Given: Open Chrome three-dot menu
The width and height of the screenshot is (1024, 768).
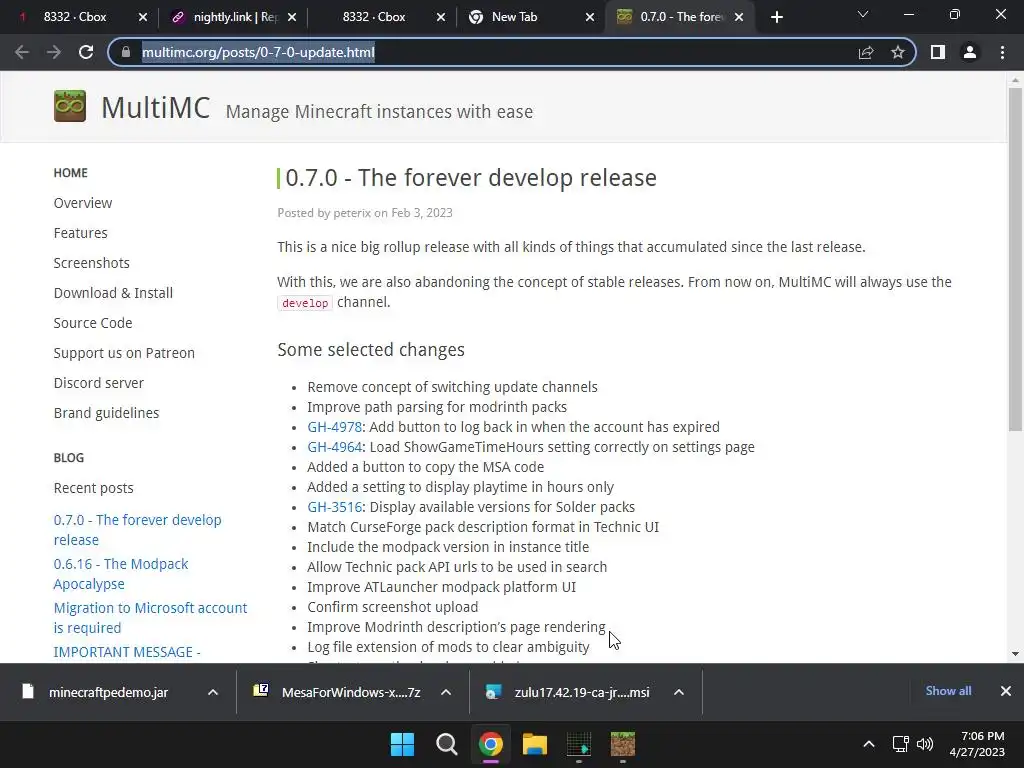Looking at the screenshot, I should click(1002, 52).
